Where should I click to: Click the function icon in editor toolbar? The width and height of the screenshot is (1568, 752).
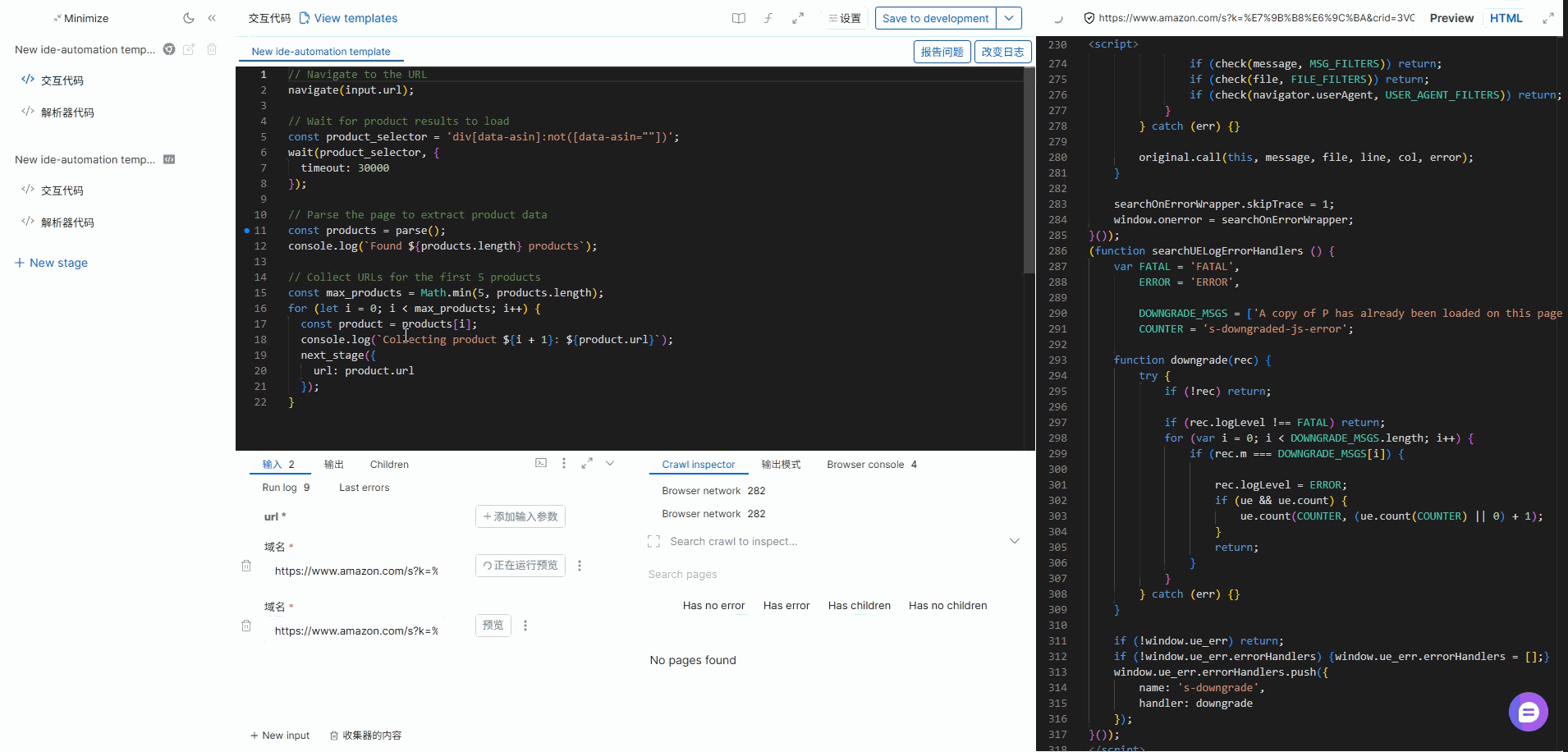pos(768,18)
